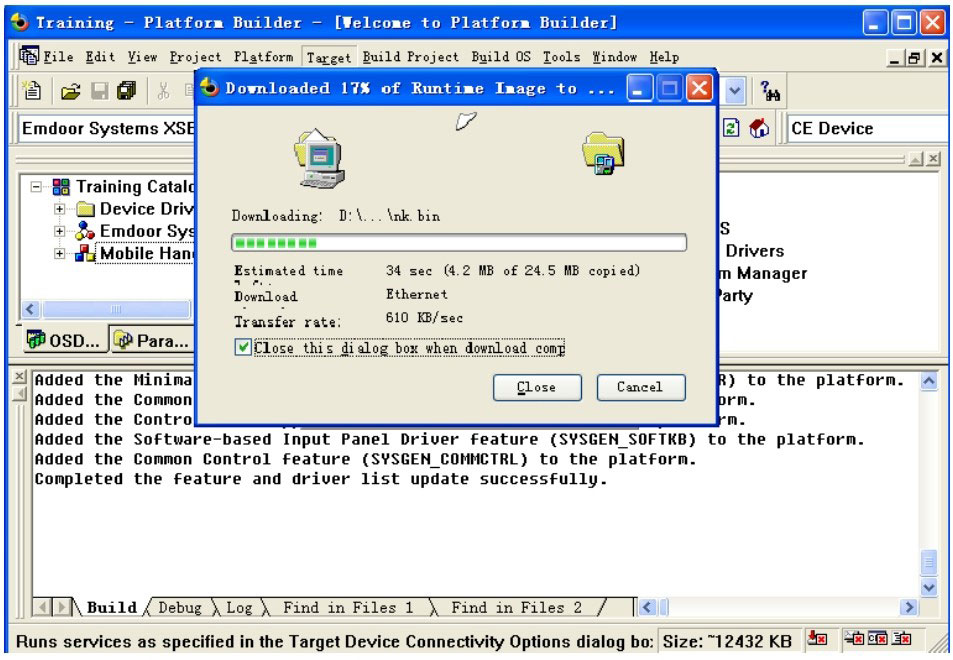953x660 pixels.
Task: Expand the Device Drivers tree node
Action: tap(60, 209)
